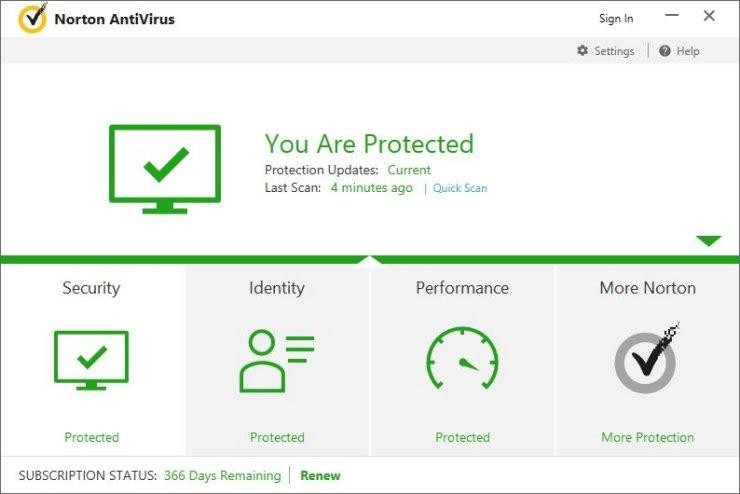This screenshot has height=494, width=740.
Task: Start a Quick Scan
Action: (x=460, y=188)
